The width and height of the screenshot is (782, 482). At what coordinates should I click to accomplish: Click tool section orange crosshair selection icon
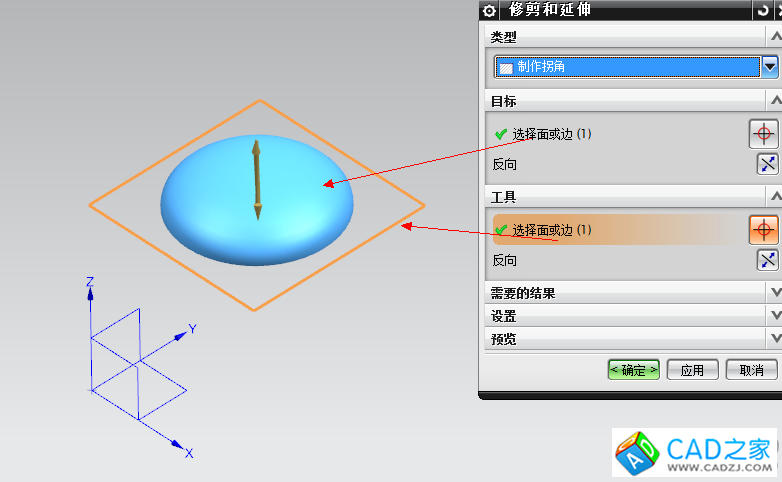coord(763,230)
